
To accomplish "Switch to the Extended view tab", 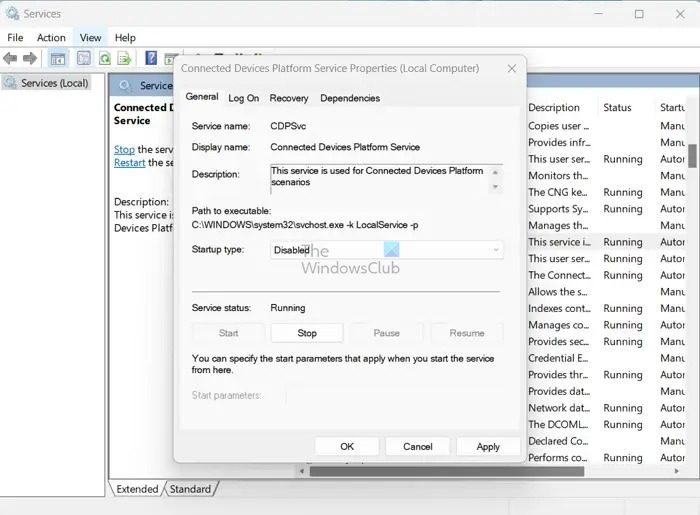I will [137, 489].
